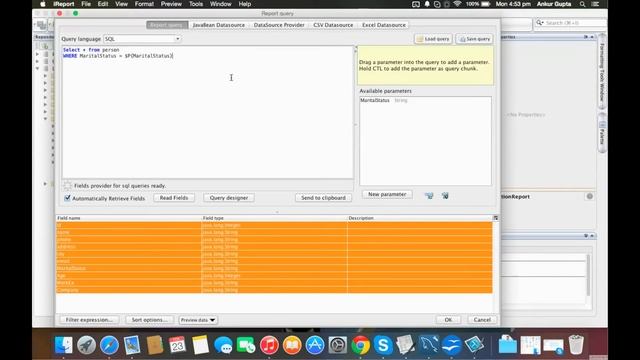The width and height of the screenshot is (640, 360).
Task: Launch Safari from the Dock
Action: coord(109,345)
